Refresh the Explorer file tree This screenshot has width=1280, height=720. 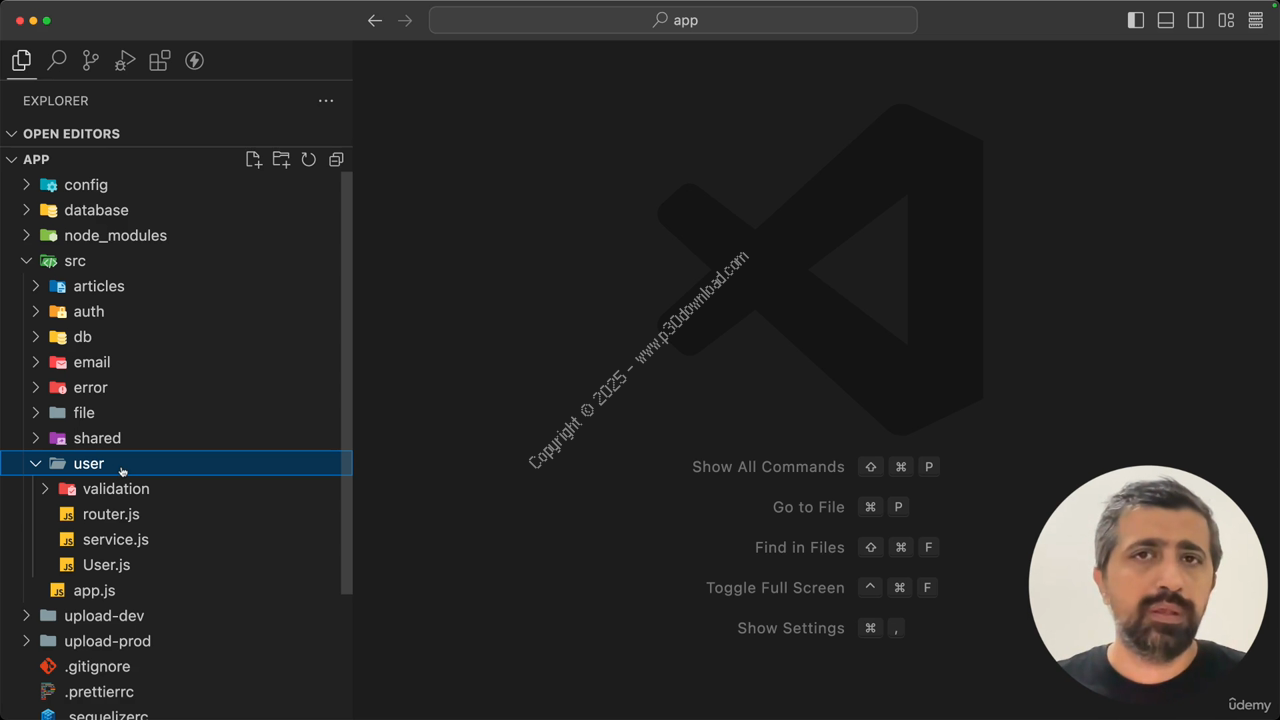[x=309, y=159]
